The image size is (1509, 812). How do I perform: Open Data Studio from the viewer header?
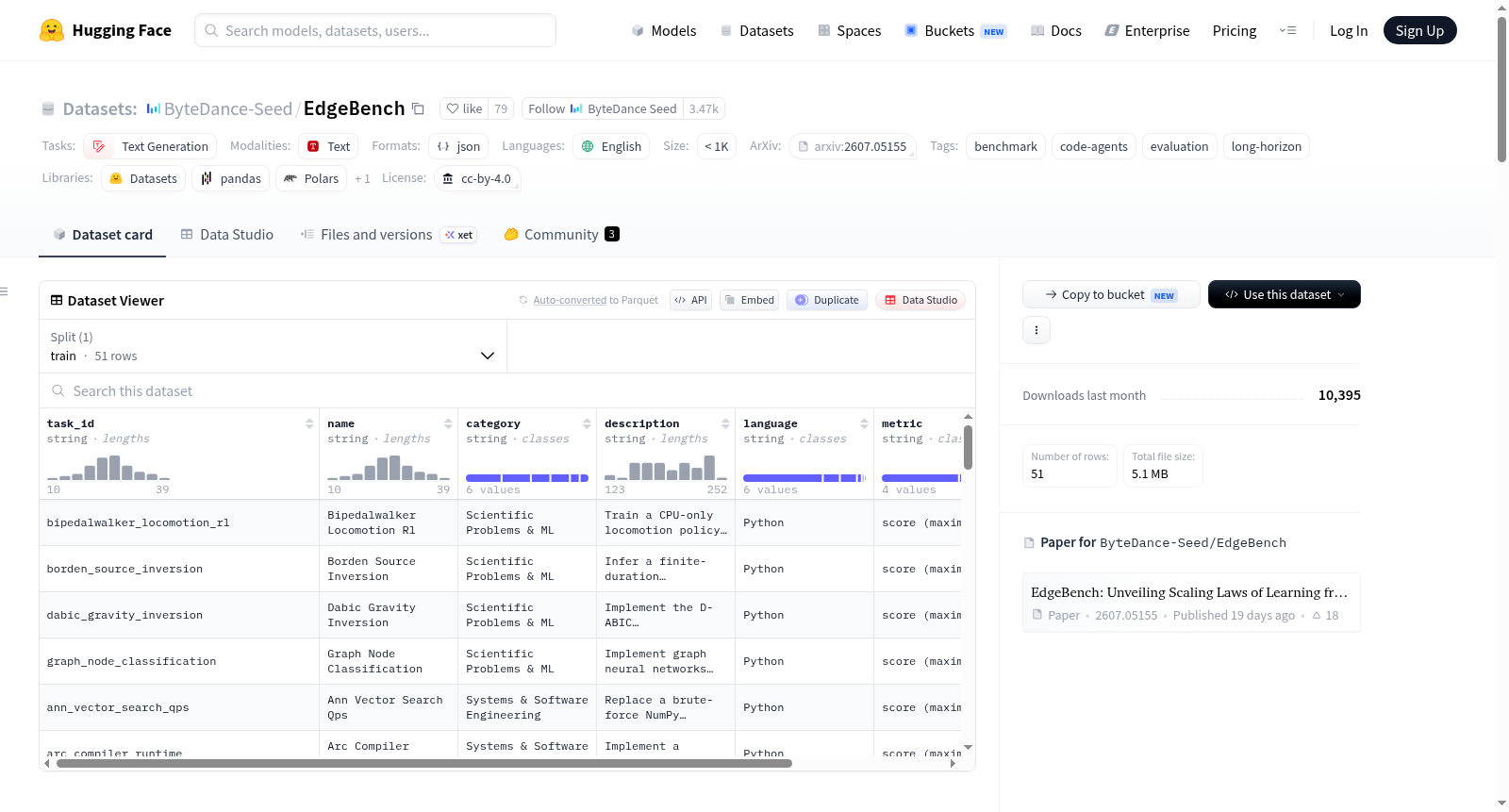[x=920, y=300]
